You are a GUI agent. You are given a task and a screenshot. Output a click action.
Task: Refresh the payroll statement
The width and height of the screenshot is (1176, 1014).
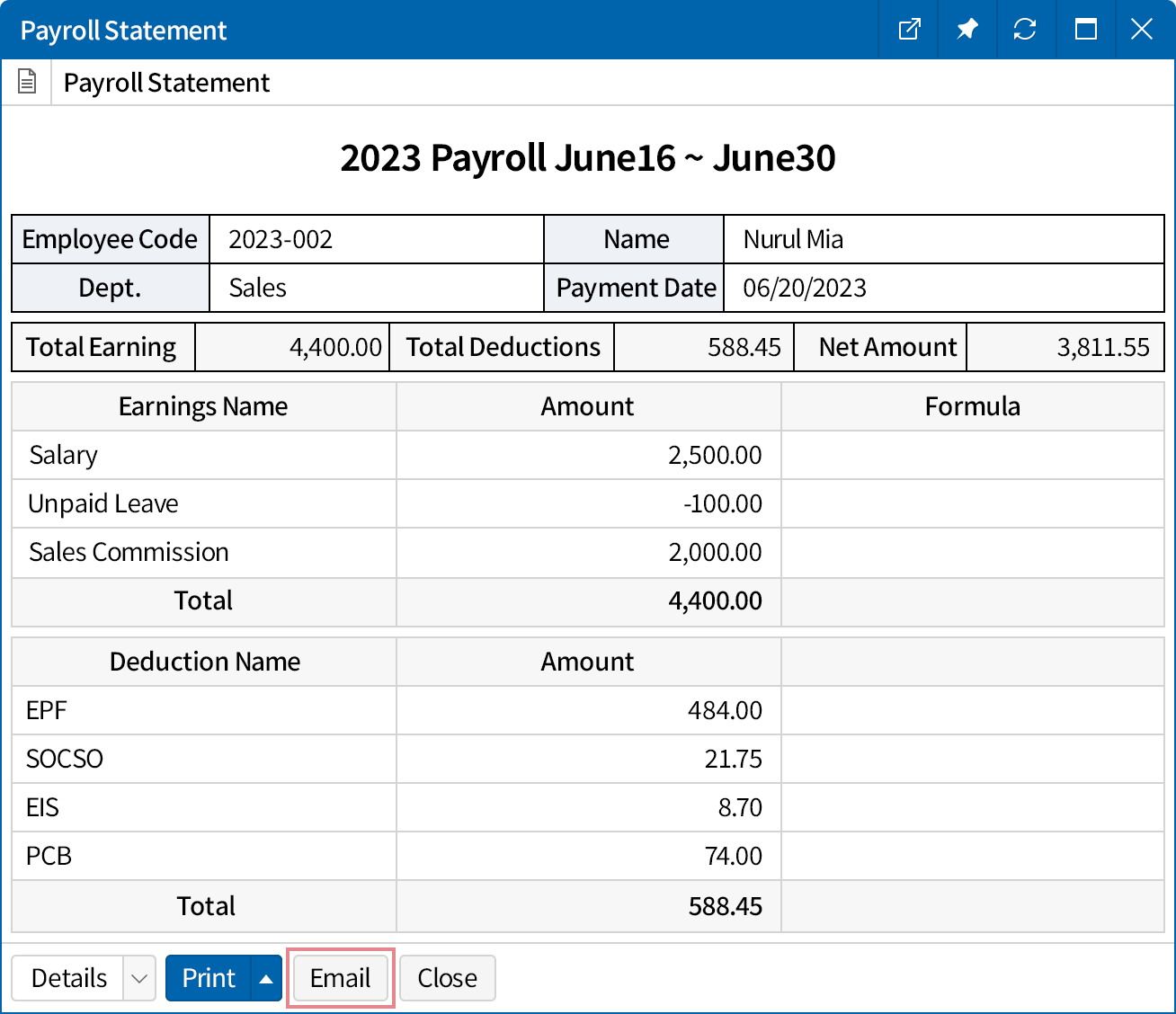(1025, 30)
